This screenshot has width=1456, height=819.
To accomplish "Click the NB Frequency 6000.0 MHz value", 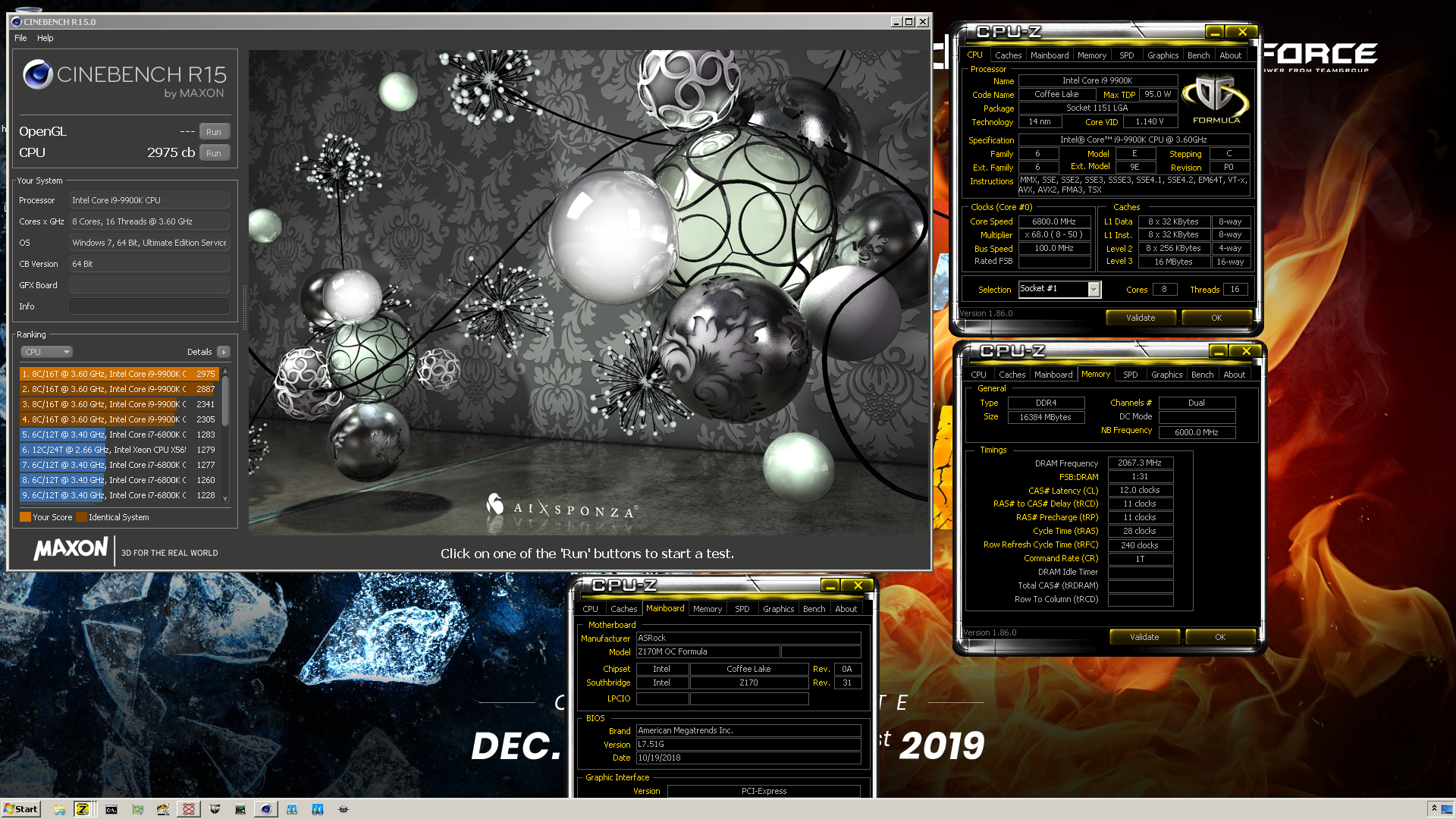I will 1197,432.
